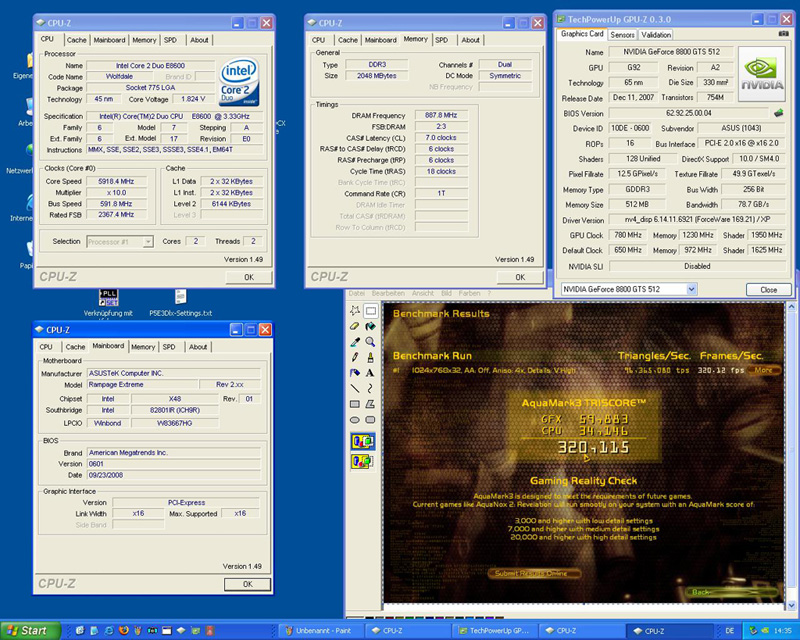Select the Pick Color eyedropper tool

(x=355, y=342)
